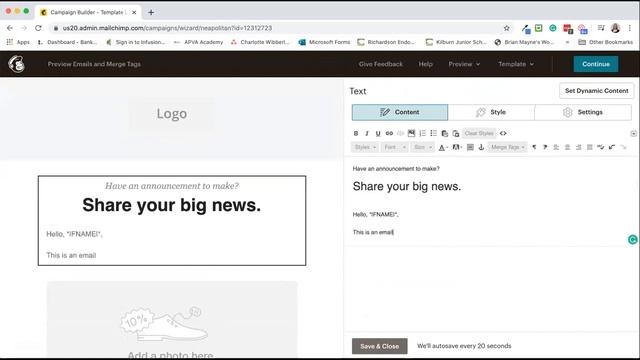This screenshot has width=640, height=360.
Task: Click the block quote toolbar icon
Action: (470, 147)
